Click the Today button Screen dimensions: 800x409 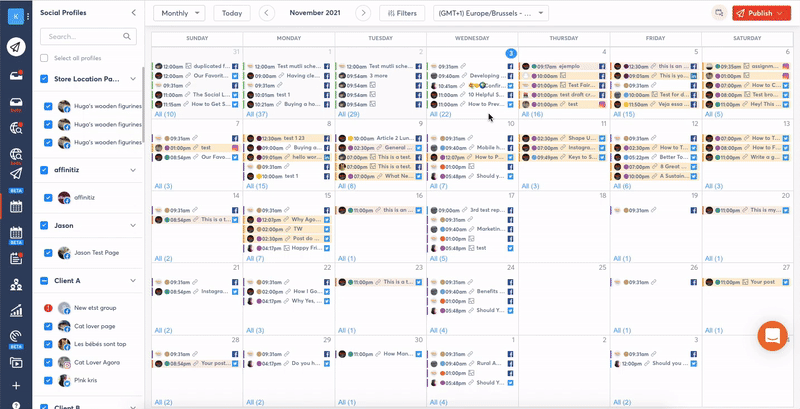[x=232, y=13]
